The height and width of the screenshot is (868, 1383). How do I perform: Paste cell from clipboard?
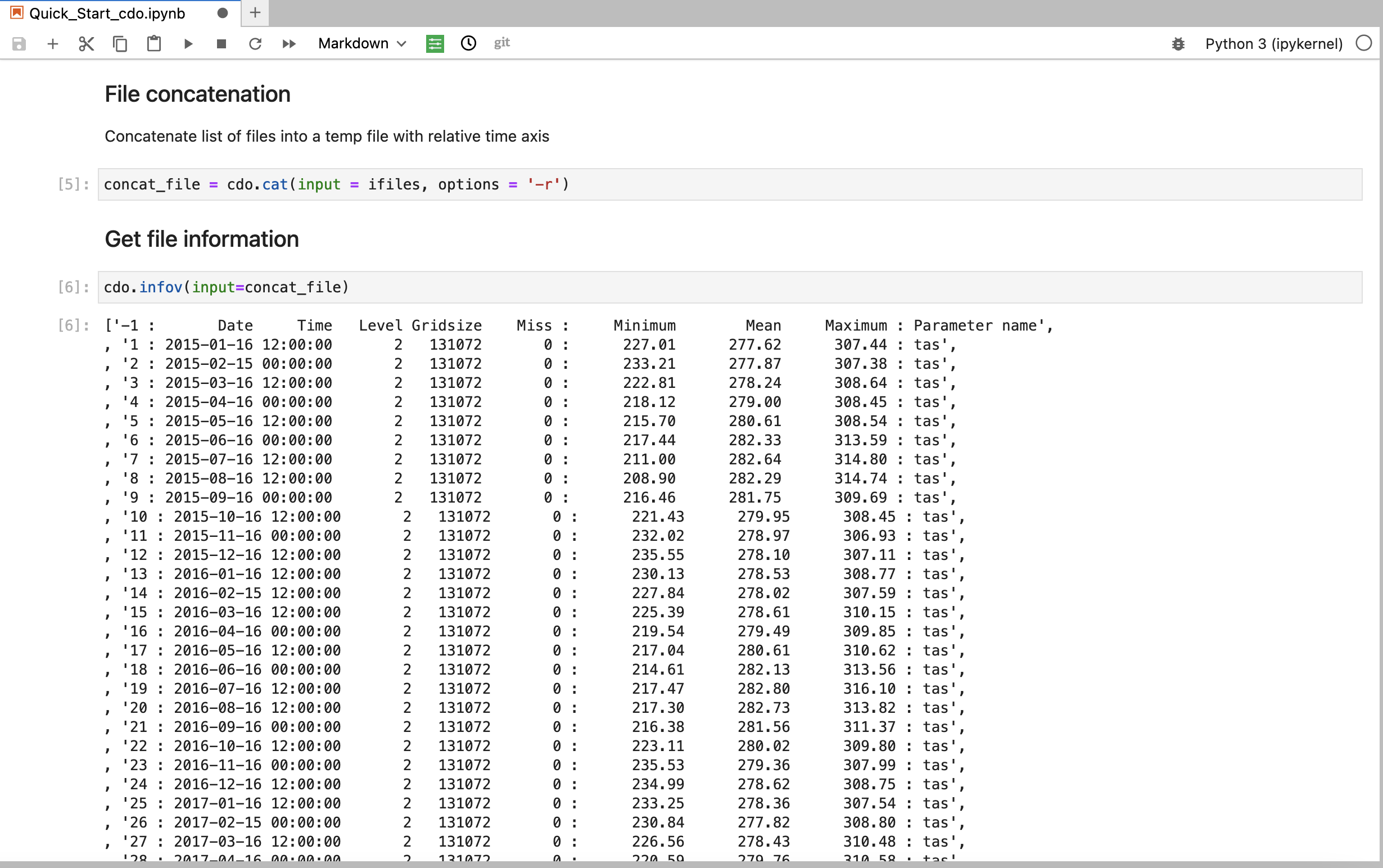154,44
